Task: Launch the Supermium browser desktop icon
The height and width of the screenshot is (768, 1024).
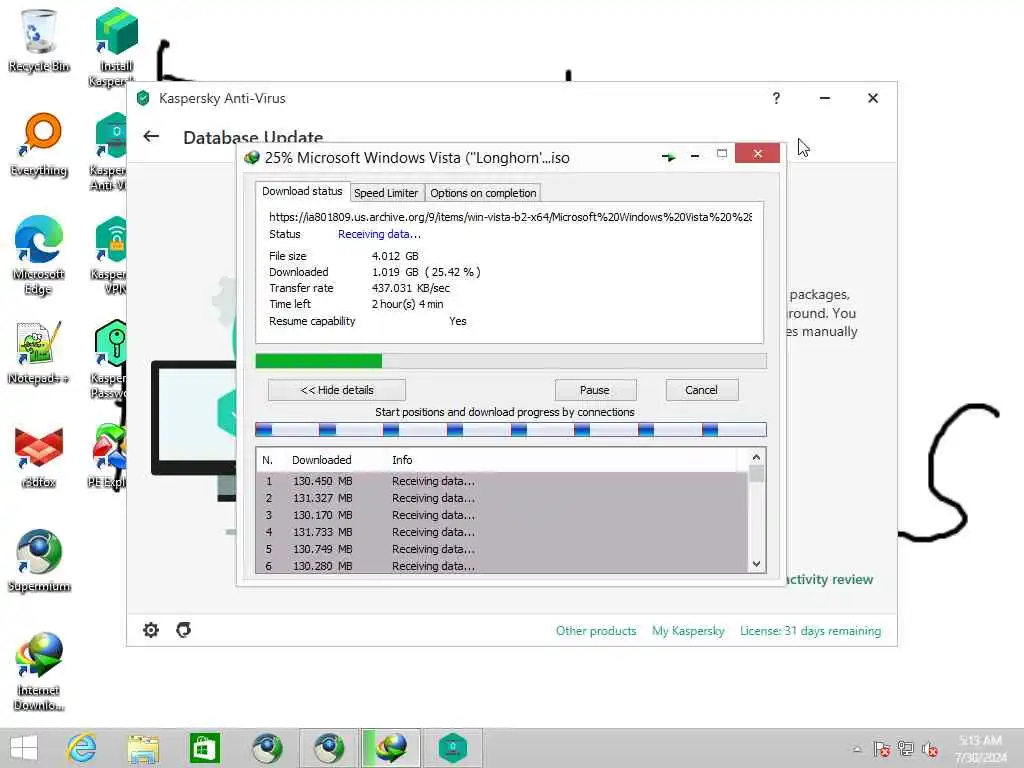Action: click(x=39, y=560)
